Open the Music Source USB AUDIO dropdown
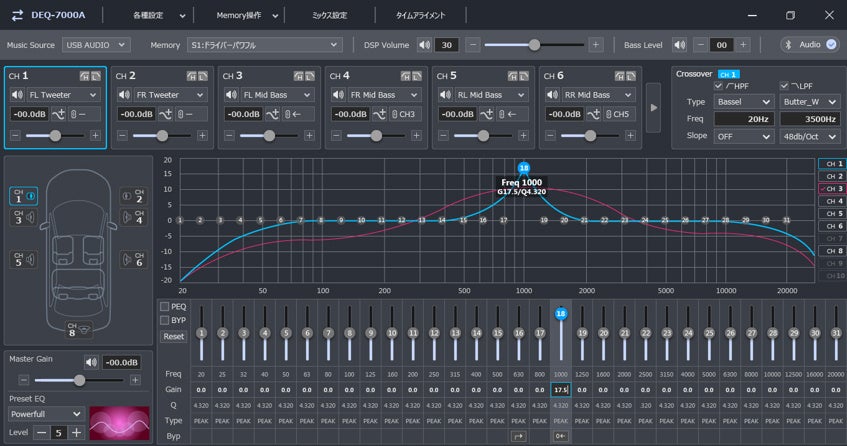The width and height of the screenshot is (847, 446). coord(95,45)
